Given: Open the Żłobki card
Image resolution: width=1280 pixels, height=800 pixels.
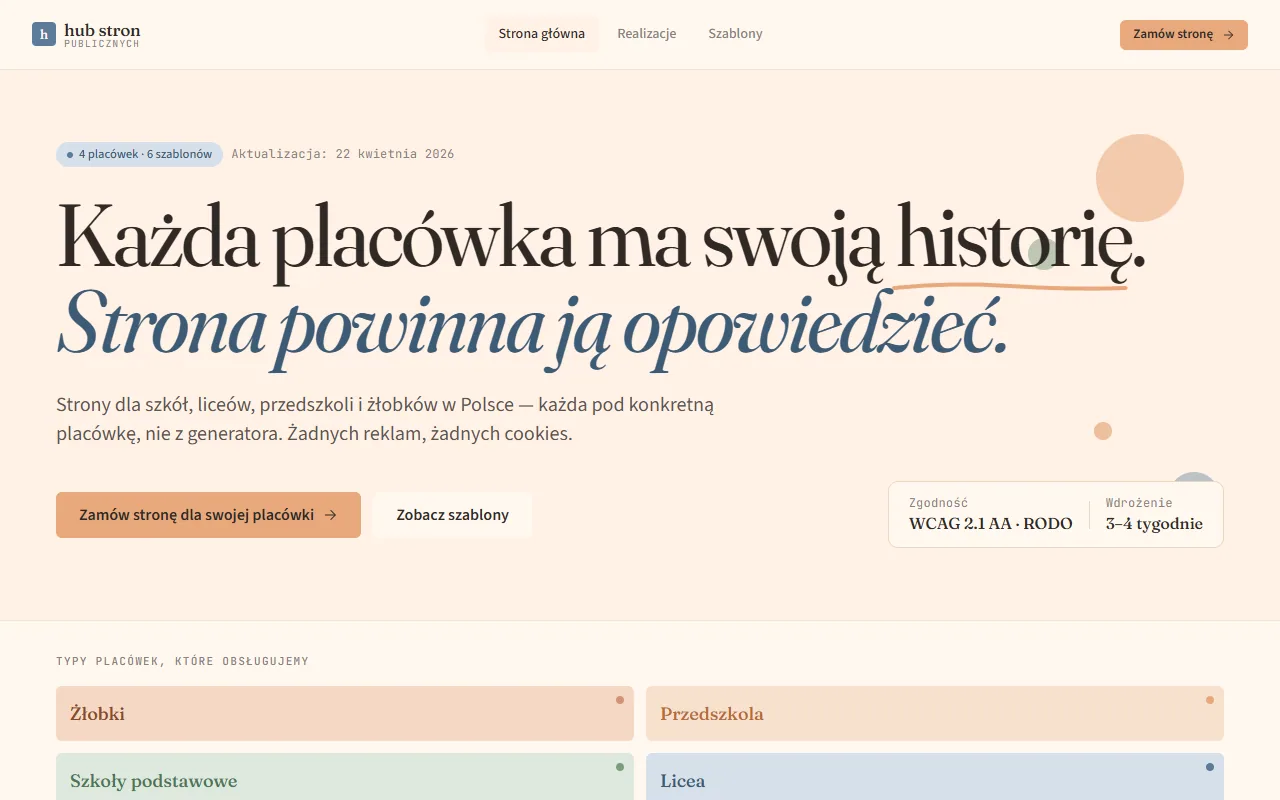Looking at the screenshot, I should tap(345, 713).
